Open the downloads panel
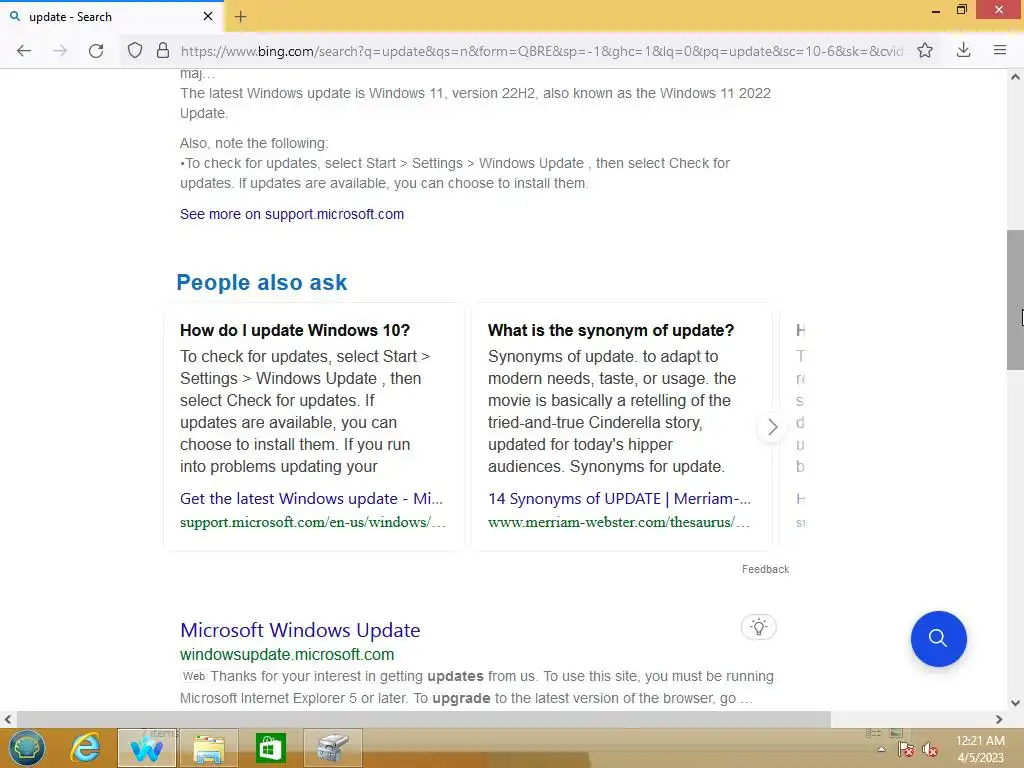Screen dimensions: 1024x768 point(963,50)
